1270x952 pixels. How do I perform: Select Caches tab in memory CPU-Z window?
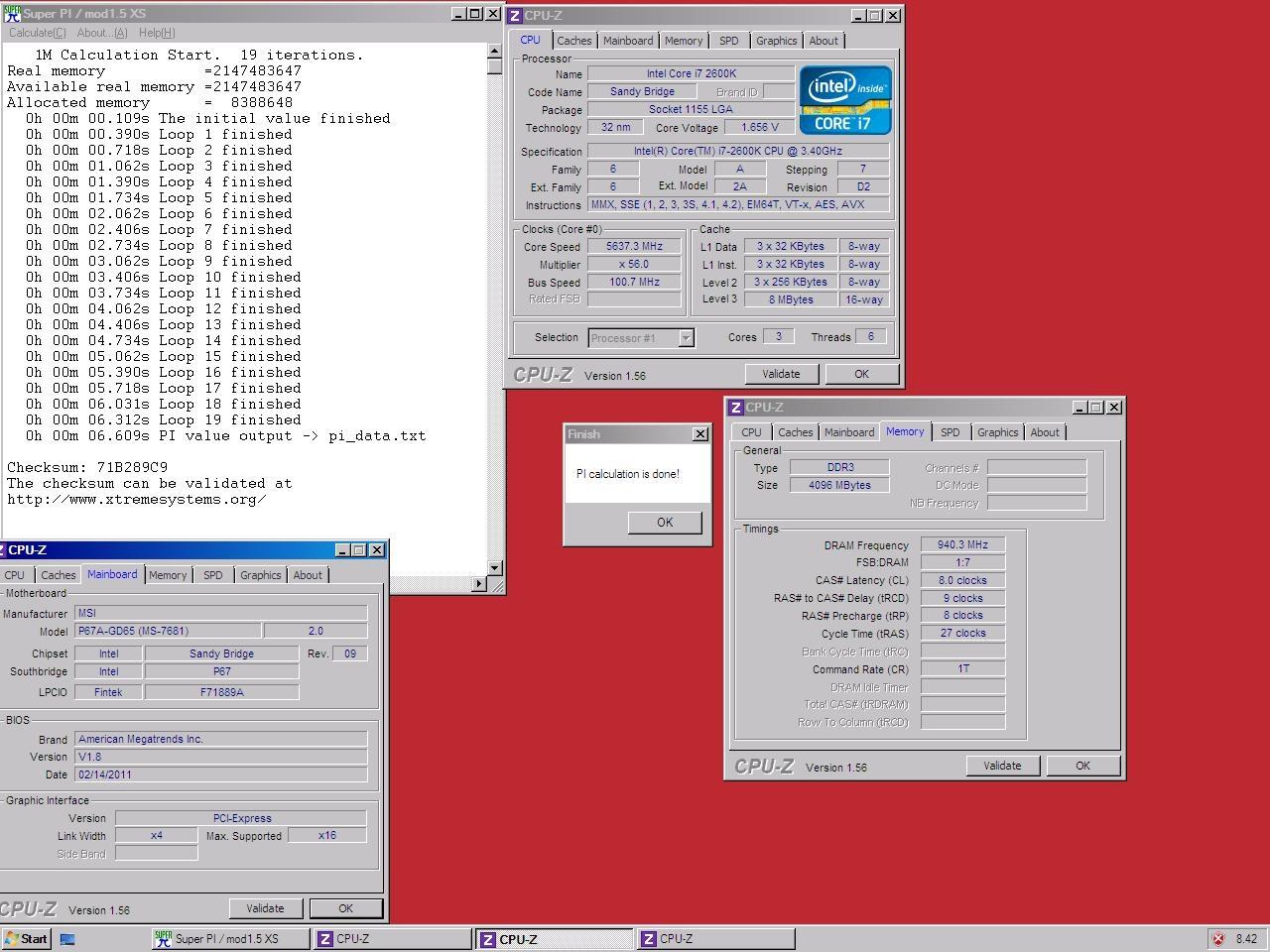(x=795, y=432)
